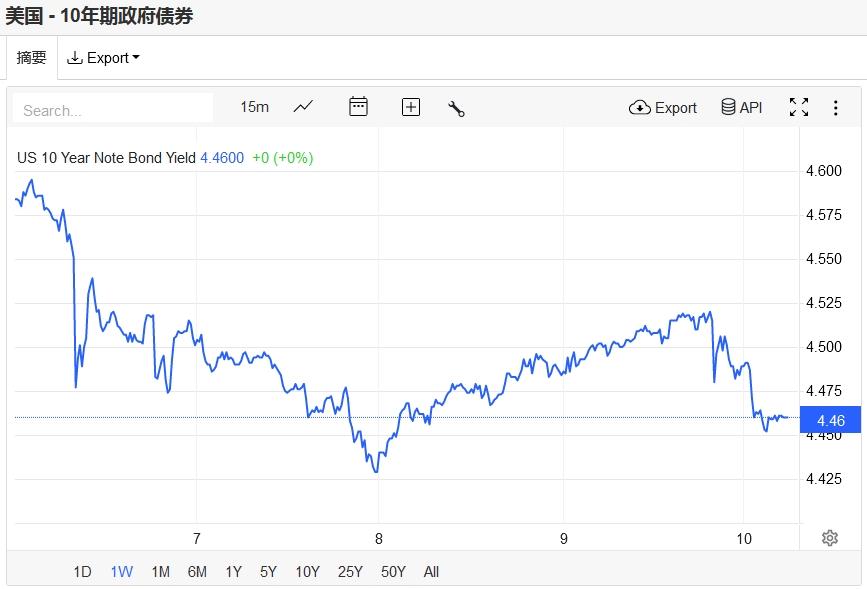
Task: Open the API database icon
Action: point(742,107)
